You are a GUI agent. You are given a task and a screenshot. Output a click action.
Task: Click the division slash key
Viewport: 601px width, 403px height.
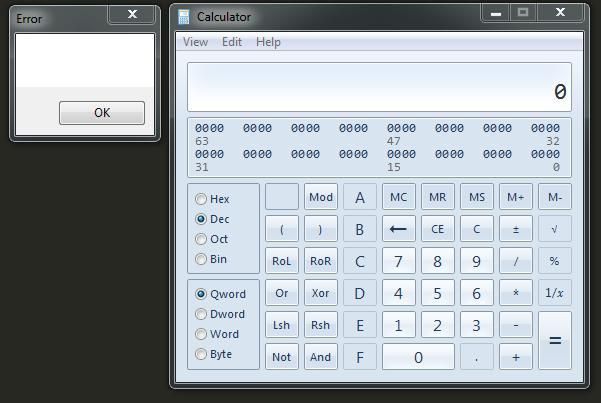(x=516, y=261)
